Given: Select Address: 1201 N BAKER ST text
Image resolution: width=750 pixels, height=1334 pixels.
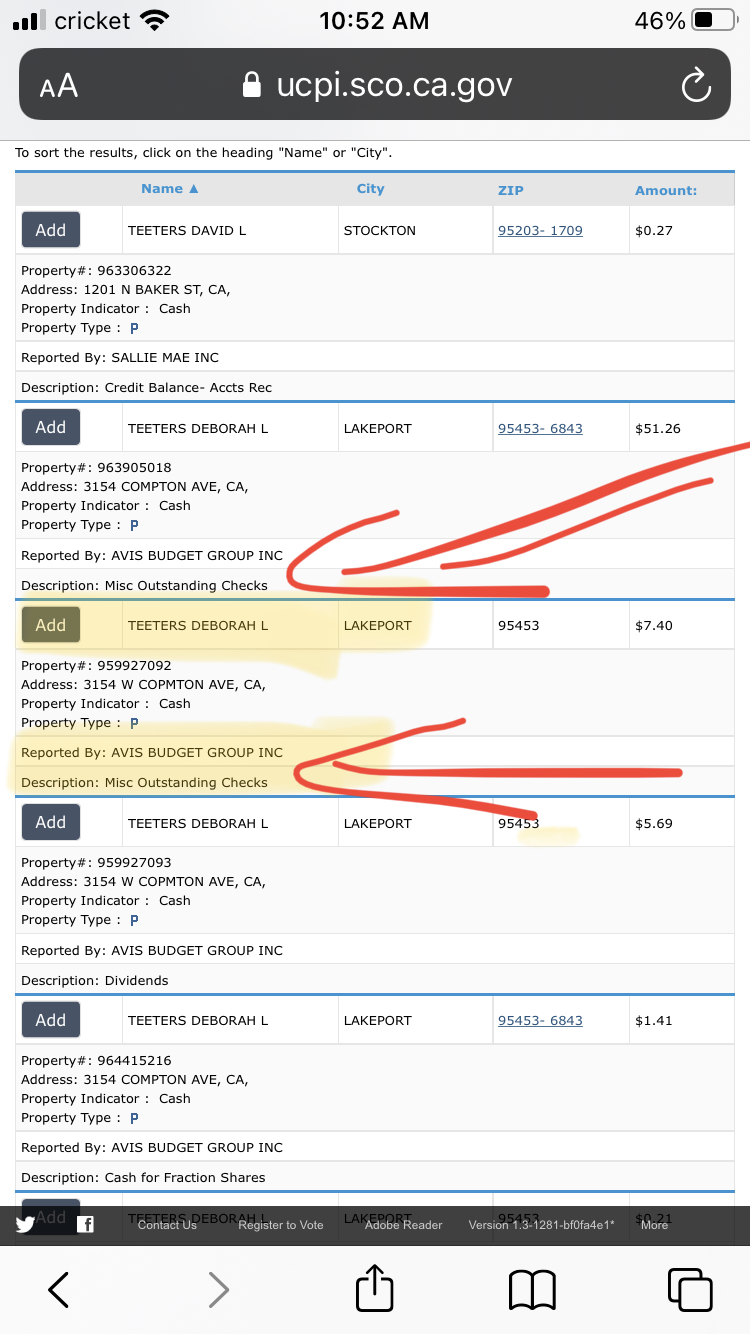Looking at the screenshot, I should (x=126, y=290).
